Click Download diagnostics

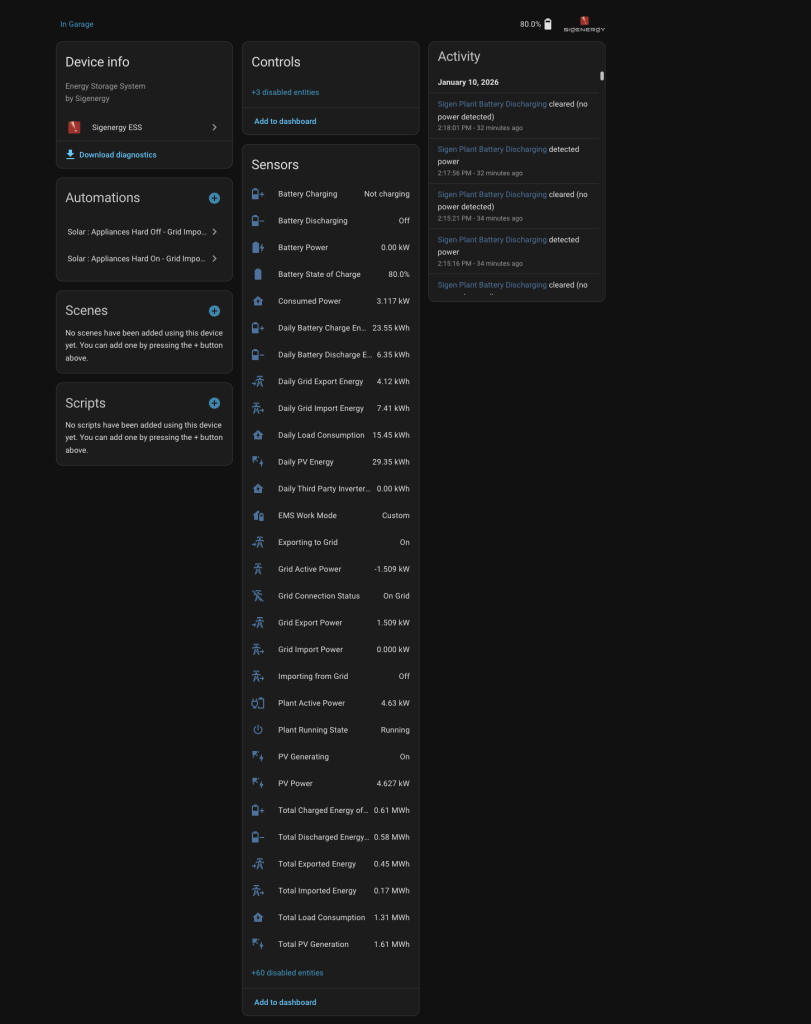pos(117,155)
